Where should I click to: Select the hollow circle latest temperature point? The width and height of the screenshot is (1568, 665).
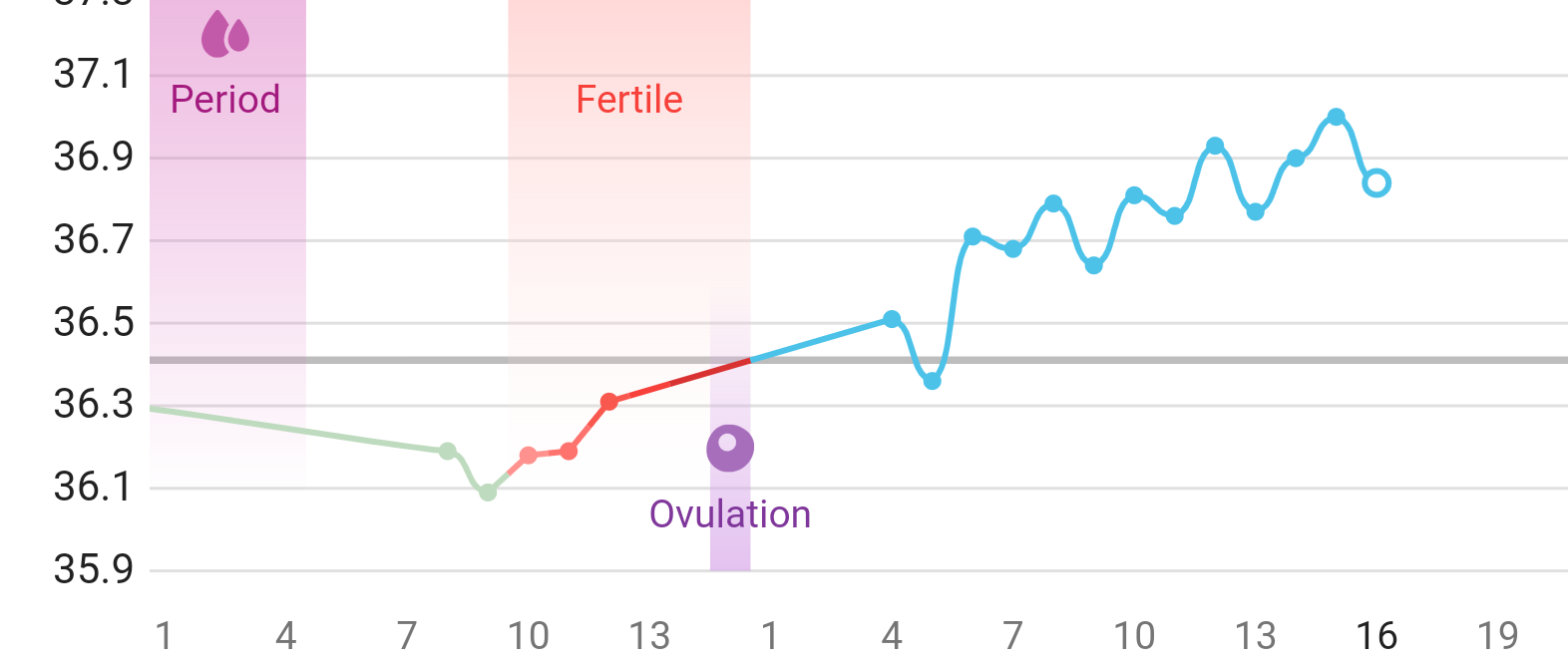click(x=1376, y=182)
